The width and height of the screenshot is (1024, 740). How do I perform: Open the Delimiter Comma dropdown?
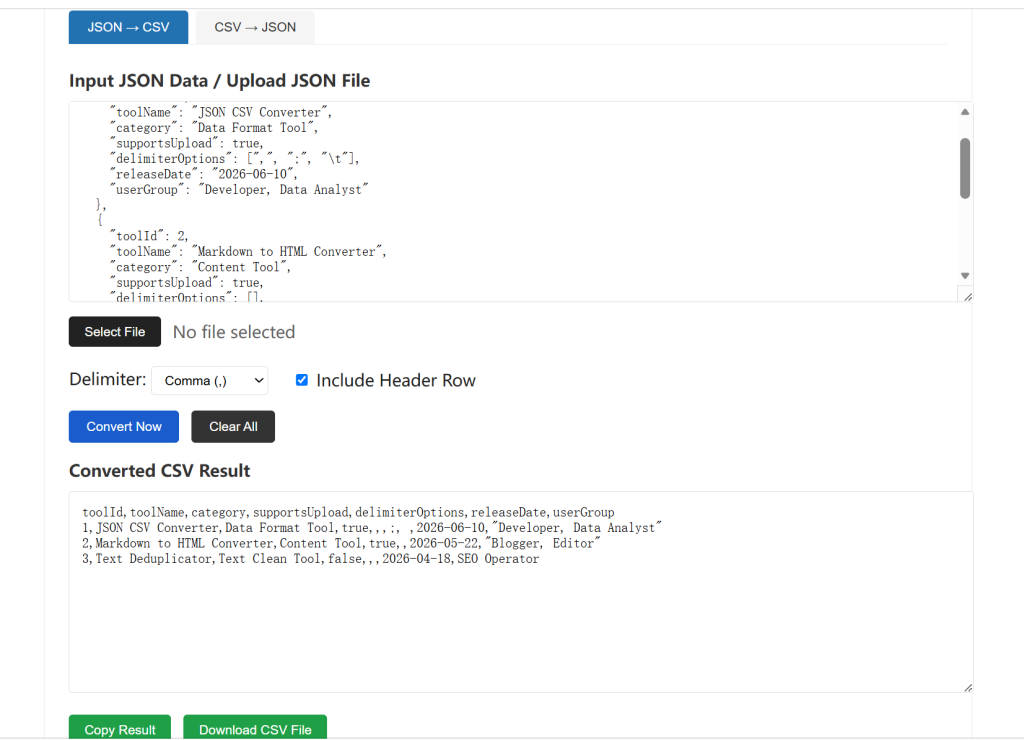210,381
